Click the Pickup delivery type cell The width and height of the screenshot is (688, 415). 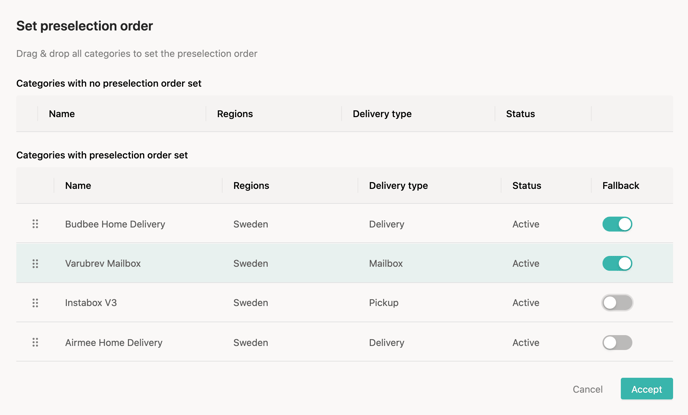pos(383,303)
